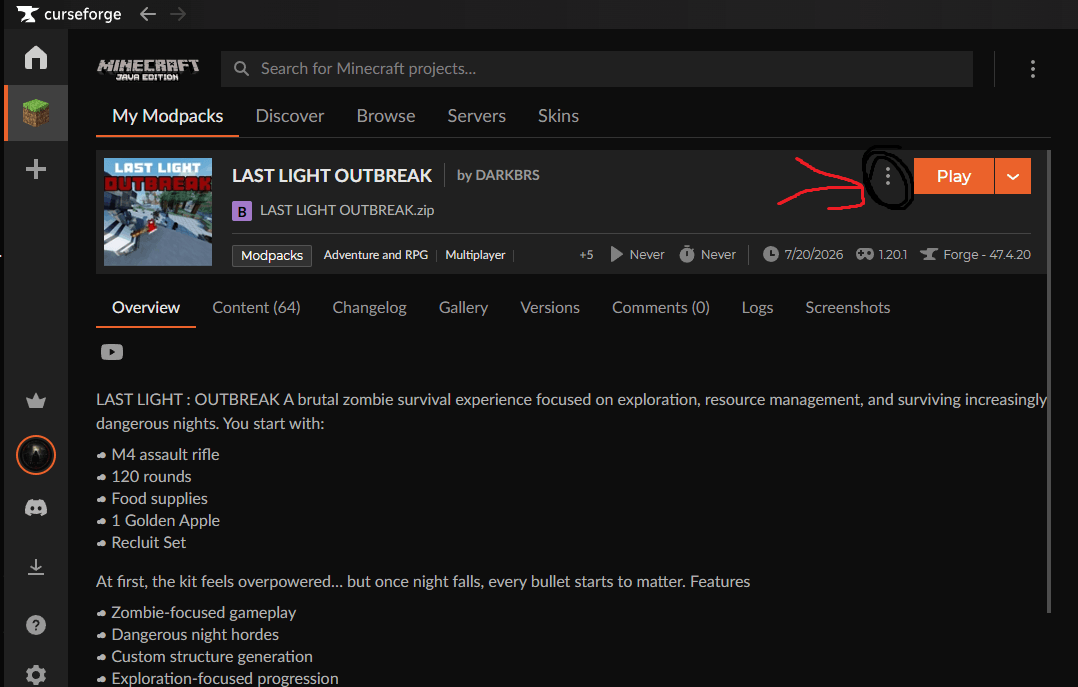This screenshot has height=687, width=1078.
Task: Click the Modpacks category tag
Action: (272, 255)
